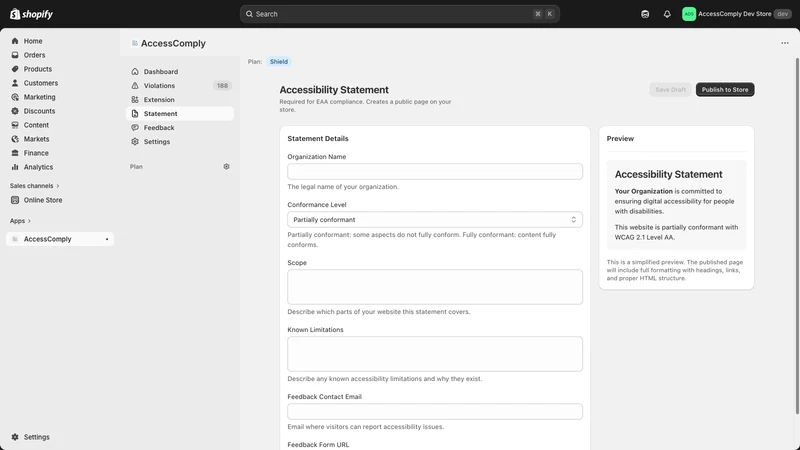This screenshot has height=450, width=800.
Task: Open Dashboard in AccessComply nav
Action: (161, 71)
